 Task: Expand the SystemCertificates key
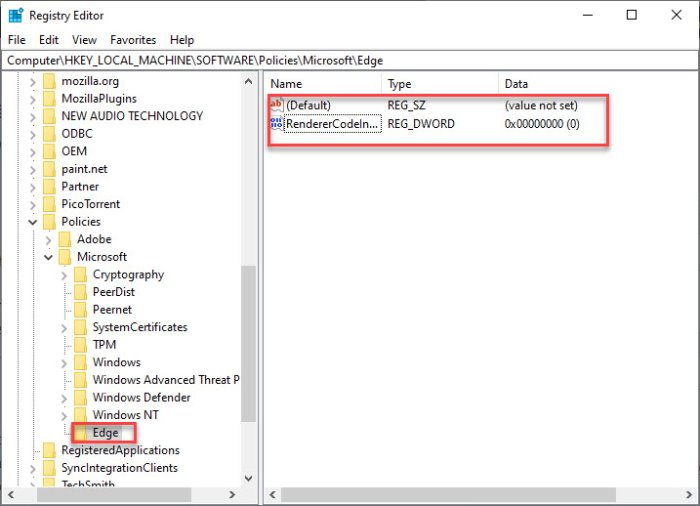click(x=64, y=328)
